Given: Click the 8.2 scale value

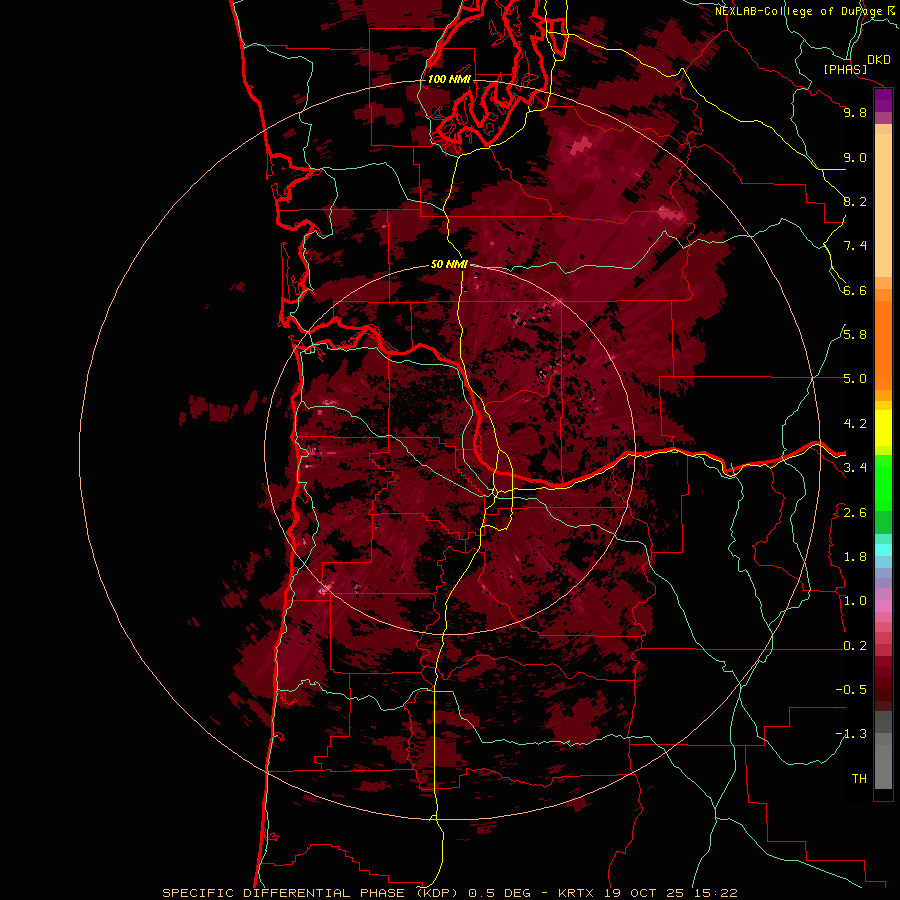Looking at the screenshot, I should (855, 201).
